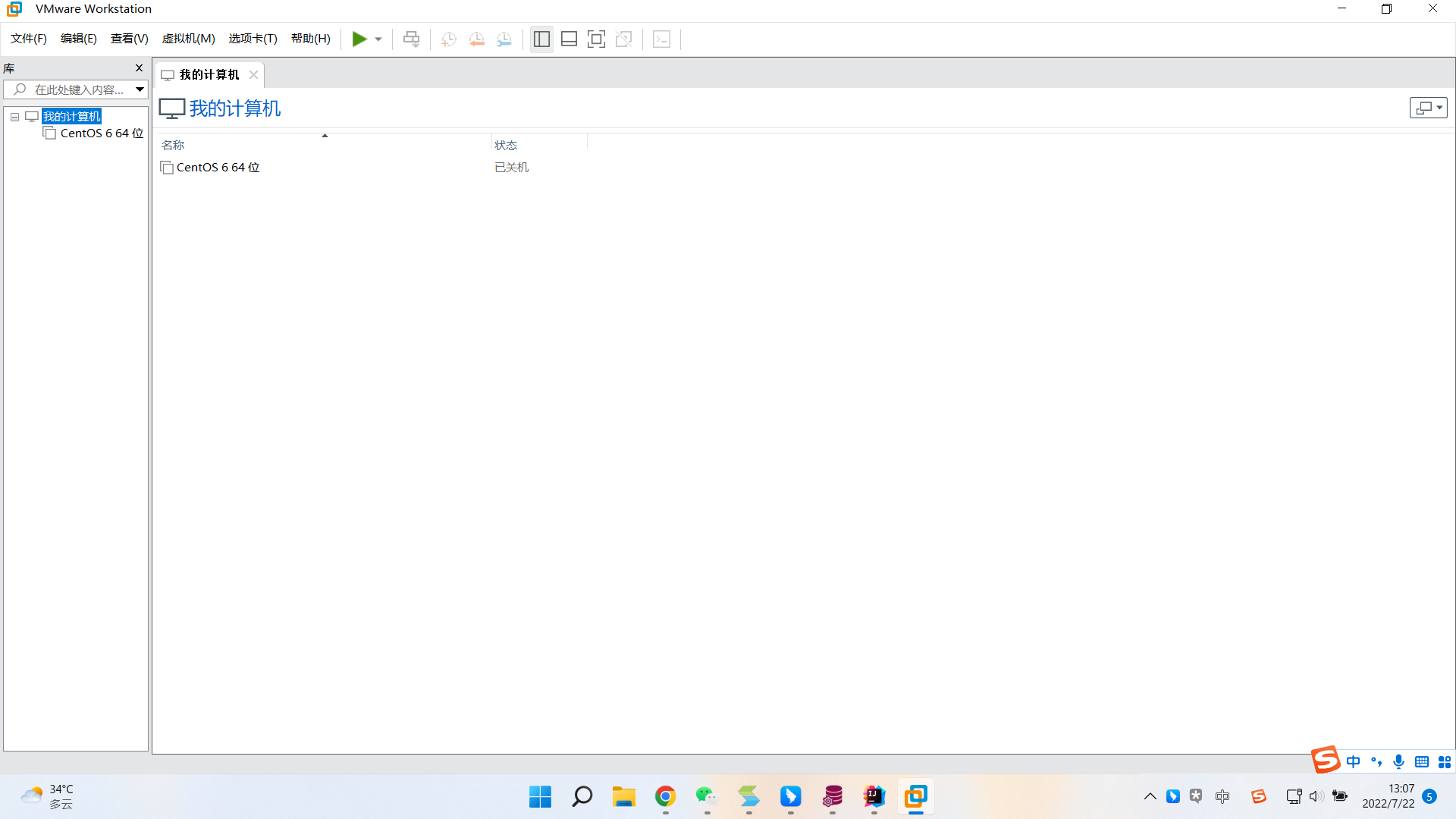1456x819 pixels.
Task: Close the 我的计算机 tab
Action: 254,74
